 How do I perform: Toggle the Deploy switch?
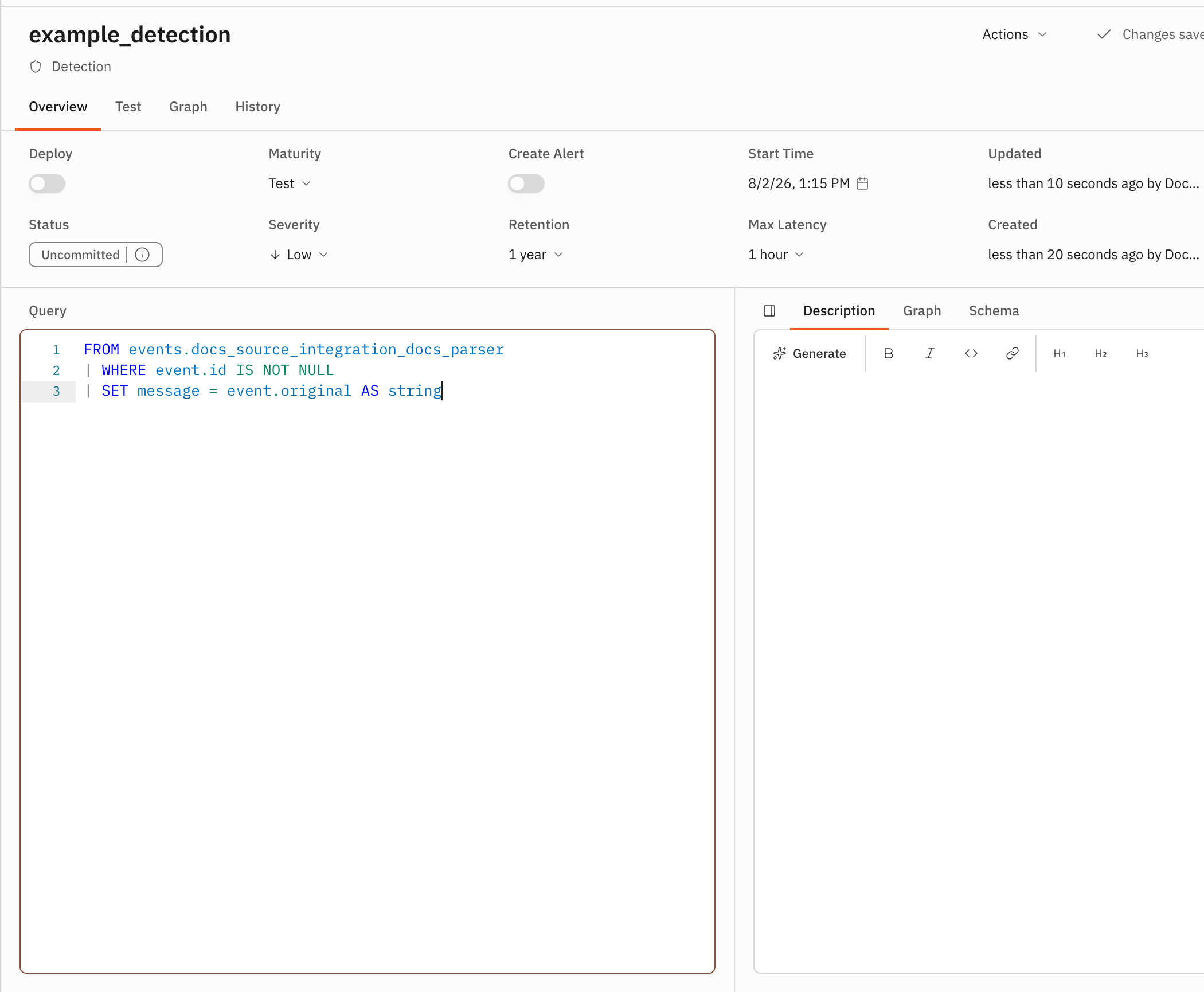pos(47,183)
